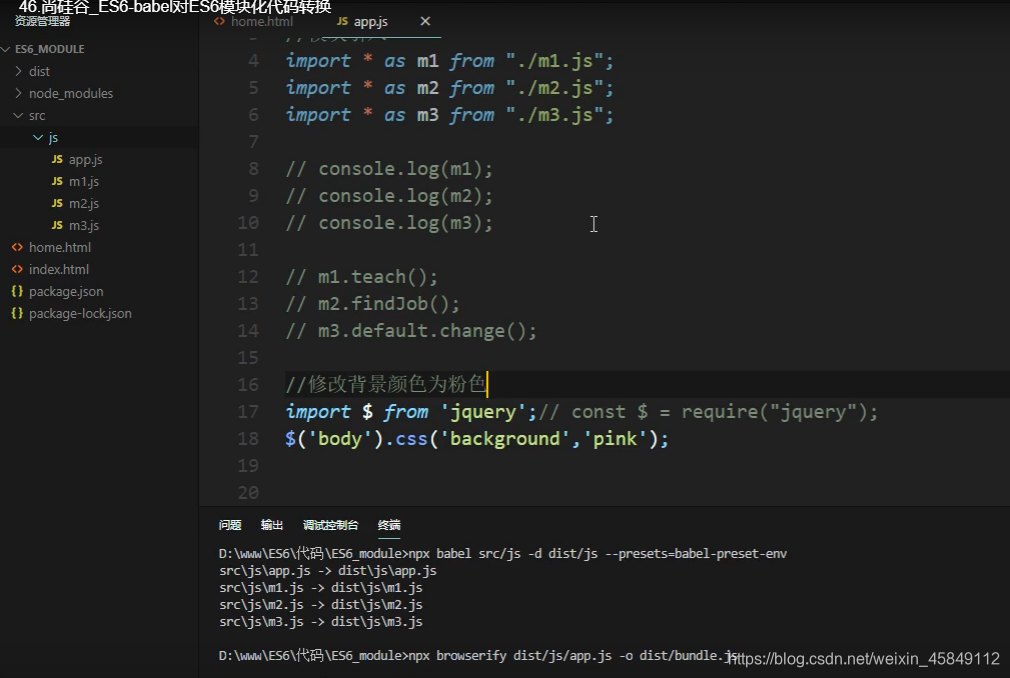Open m1.js in the file explorer
The height and width of the screenshot is (678, 1010).
[84, 182]
